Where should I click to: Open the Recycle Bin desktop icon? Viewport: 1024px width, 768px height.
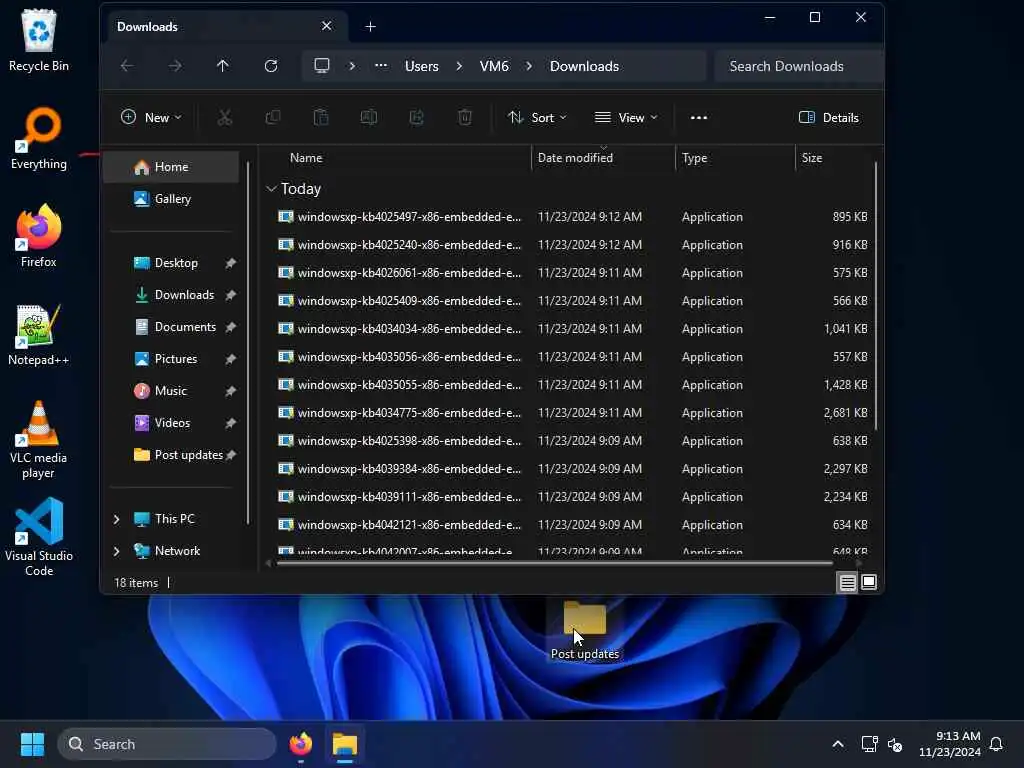pyautogui.click(x=39, y=40)
